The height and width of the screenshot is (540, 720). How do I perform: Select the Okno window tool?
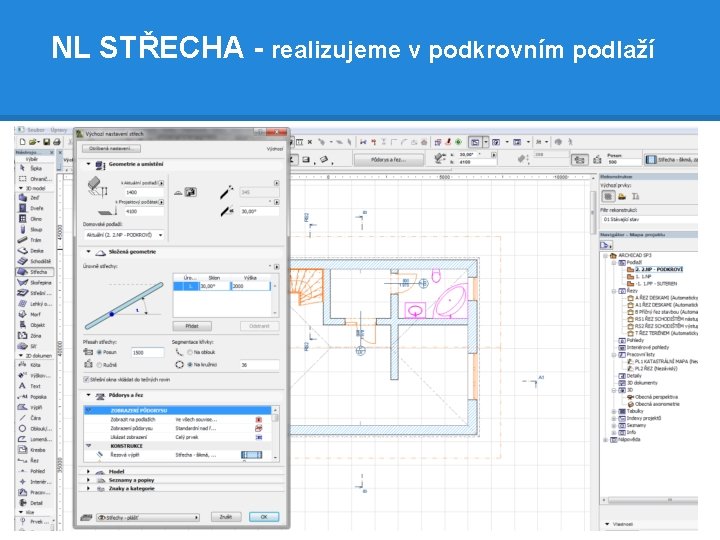[x=31, y=219]
